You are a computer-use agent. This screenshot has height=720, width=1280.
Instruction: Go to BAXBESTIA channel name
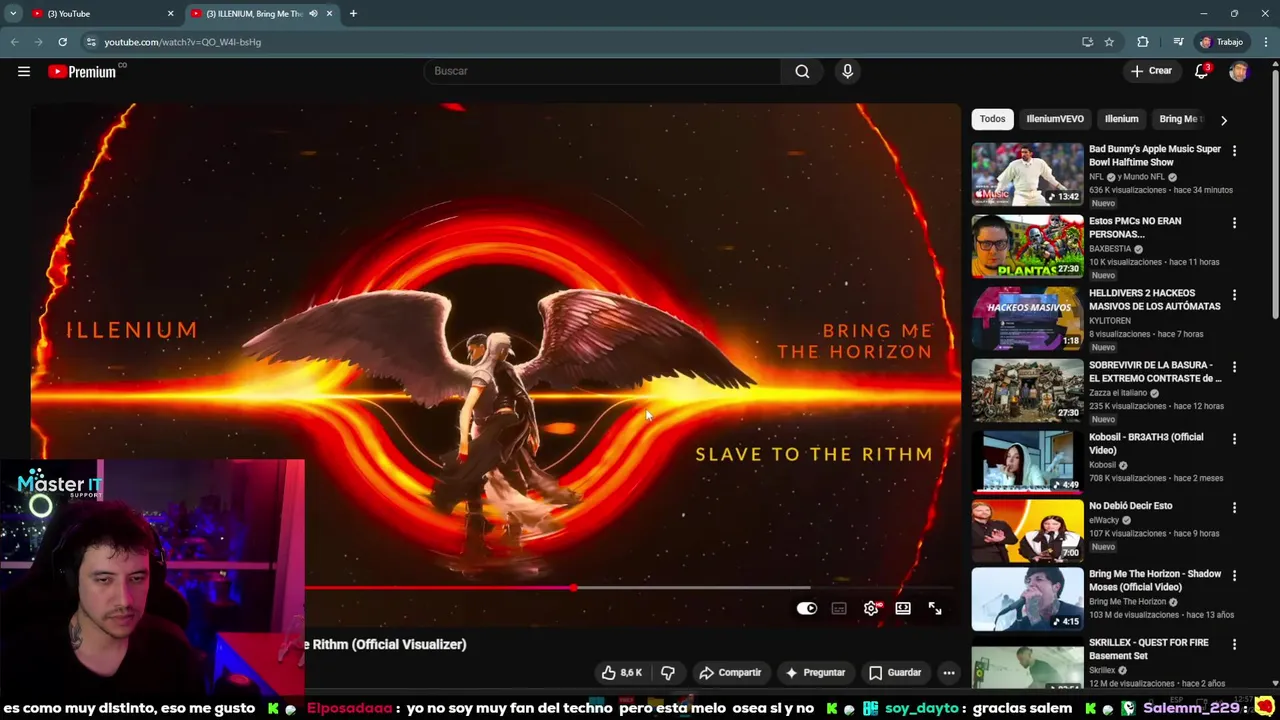1110,249
